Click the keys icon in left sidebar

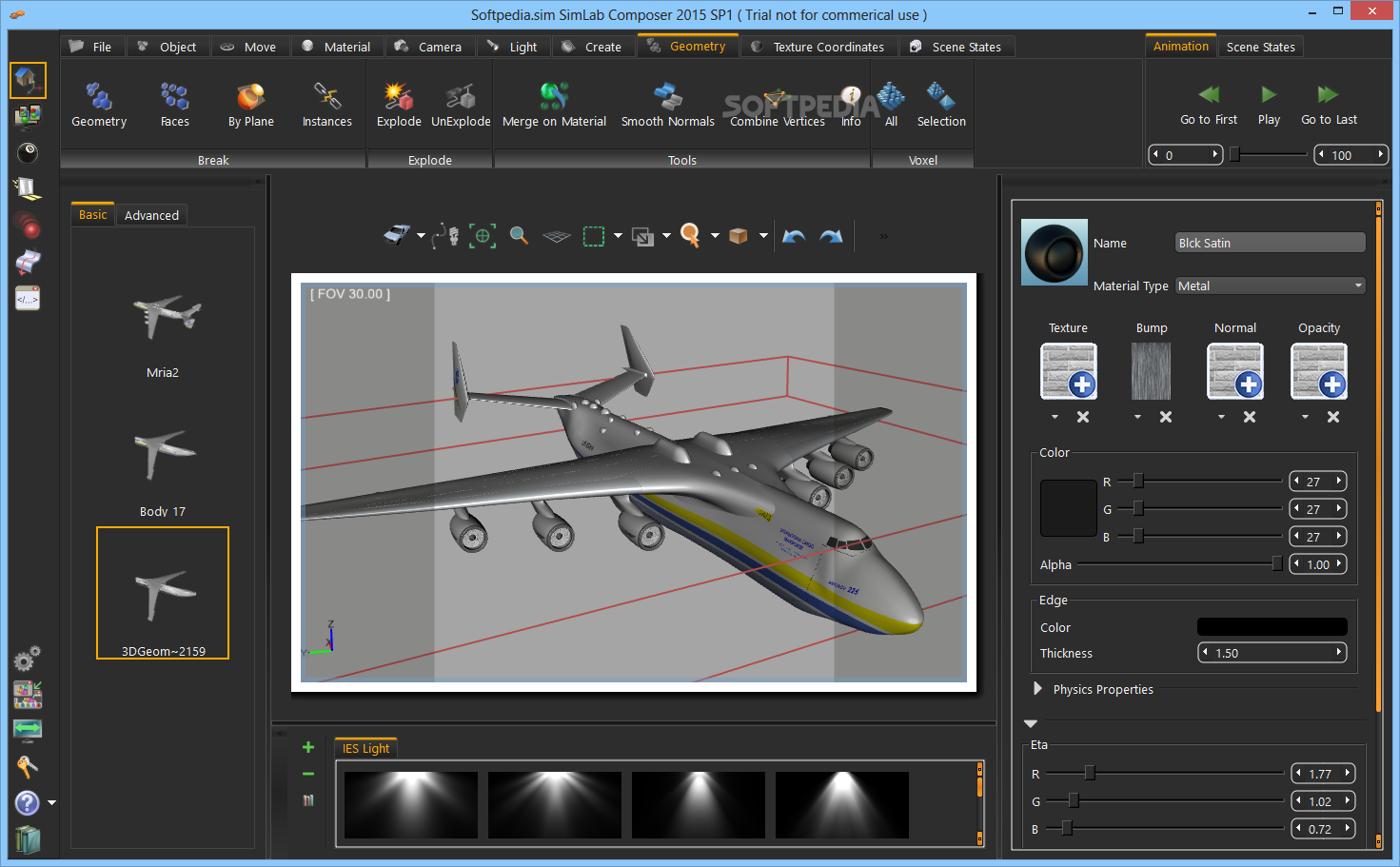[27, 766]
